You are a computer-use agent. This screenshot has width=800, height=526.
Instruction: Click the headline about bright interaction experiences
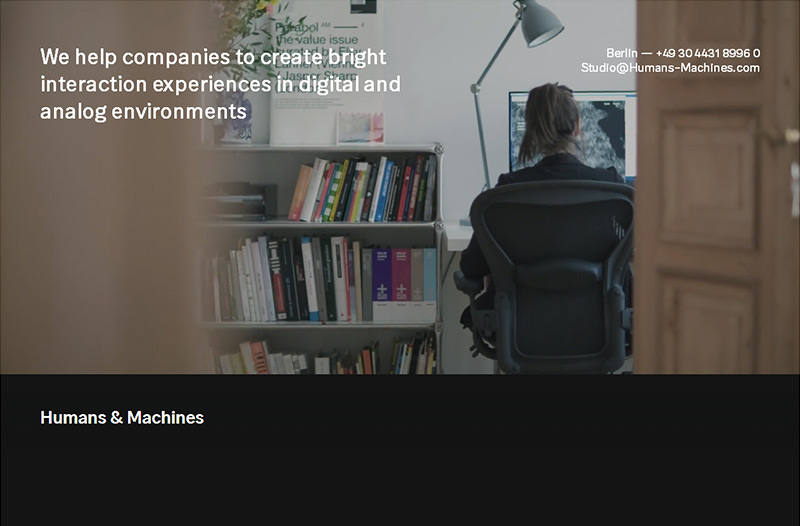click(x=220, y=84)
